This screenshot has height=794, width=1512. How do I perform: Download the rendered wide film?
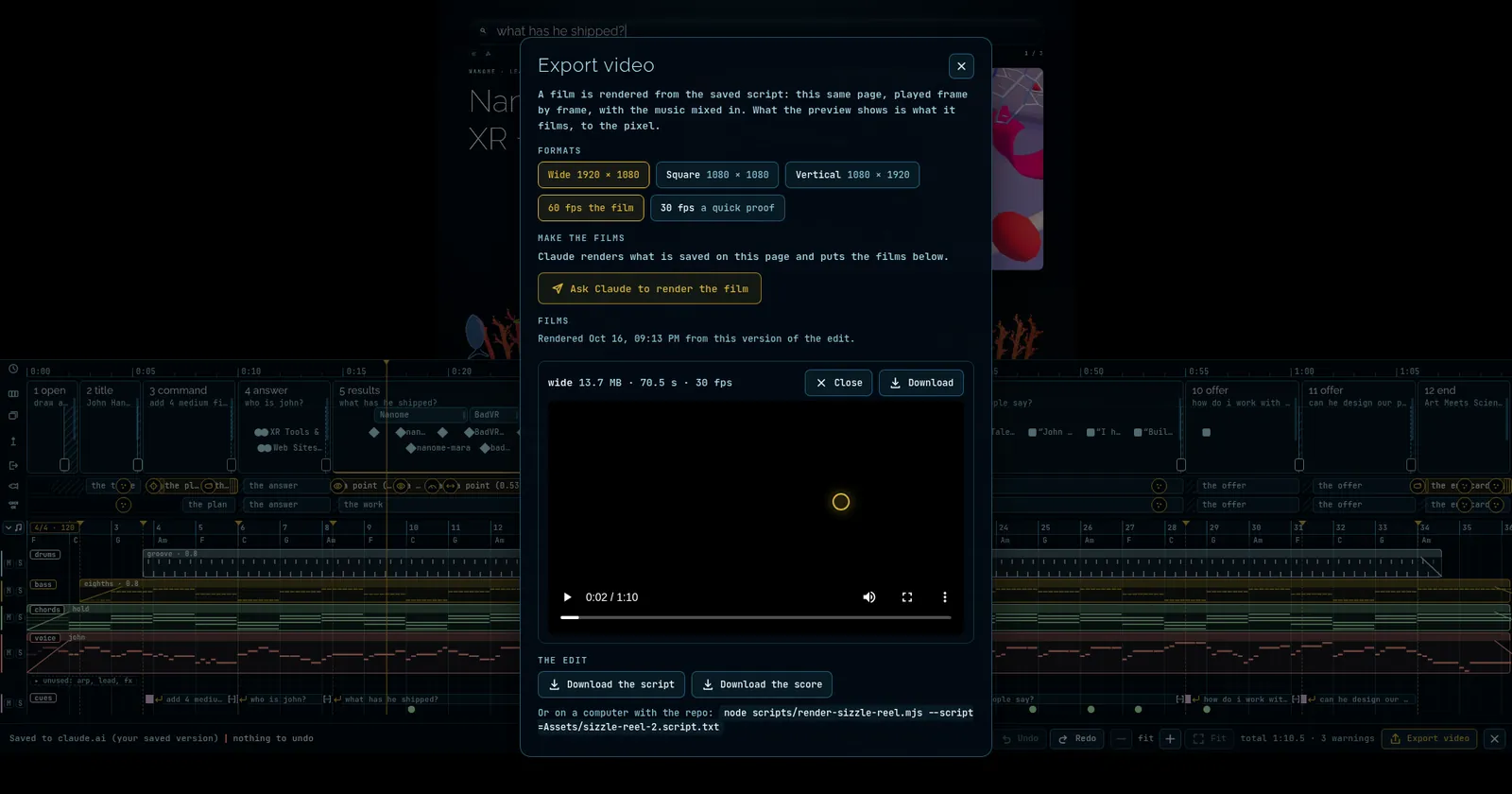tap(921, 383)
